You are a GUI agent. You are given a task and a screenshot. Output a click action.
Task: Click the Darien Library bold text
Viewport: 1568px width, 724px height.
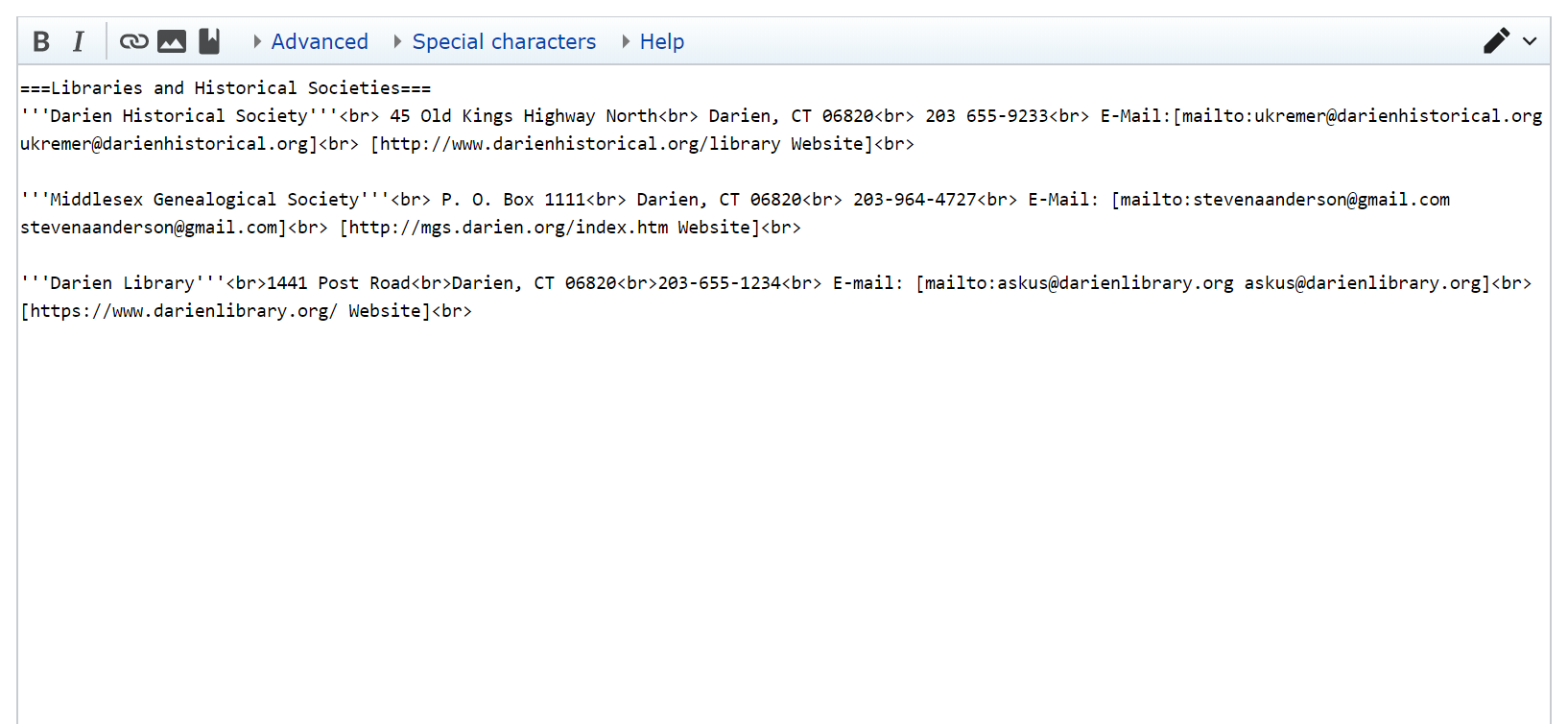tap(122, 283)
